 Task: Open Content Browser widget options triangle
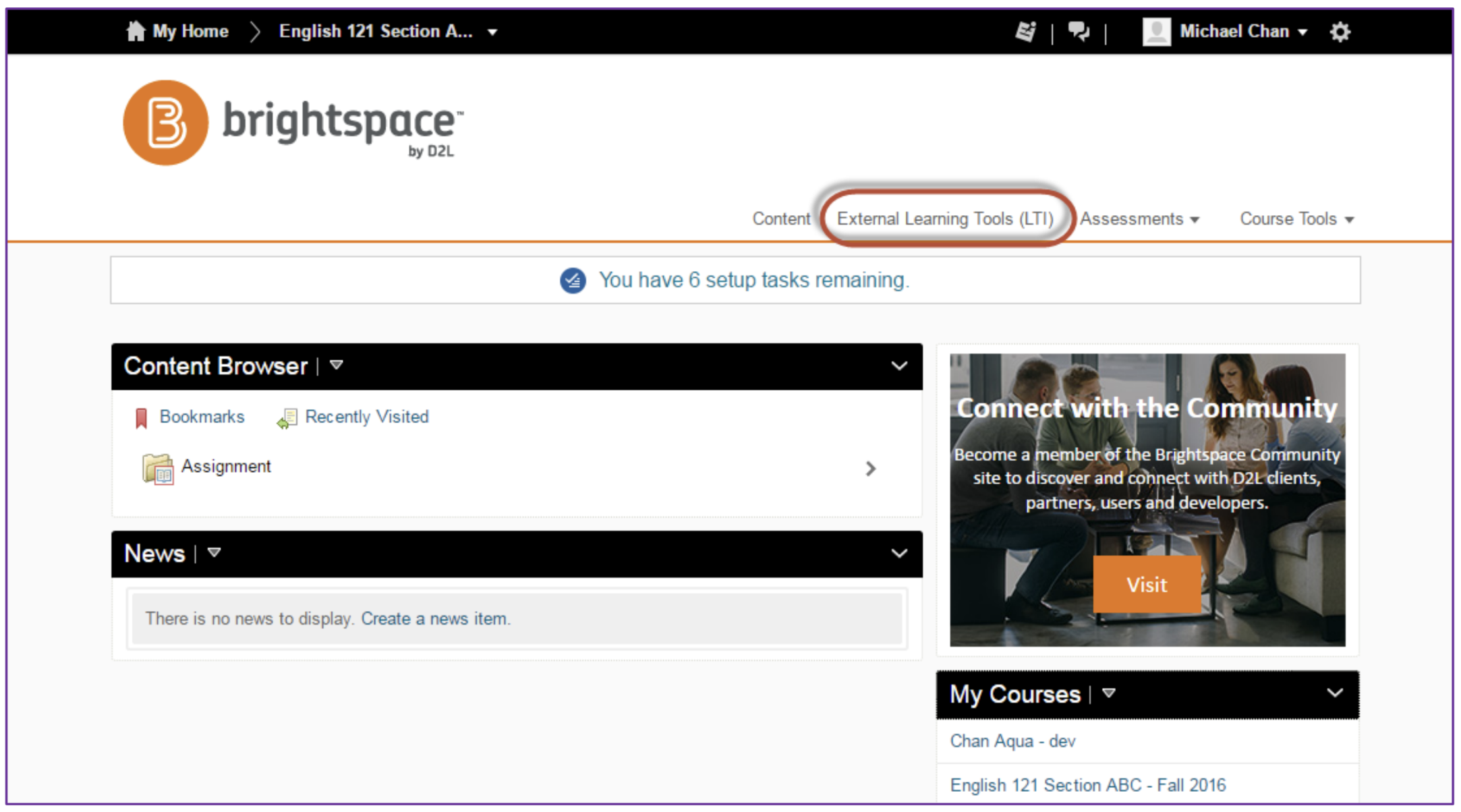pos(336,366)
